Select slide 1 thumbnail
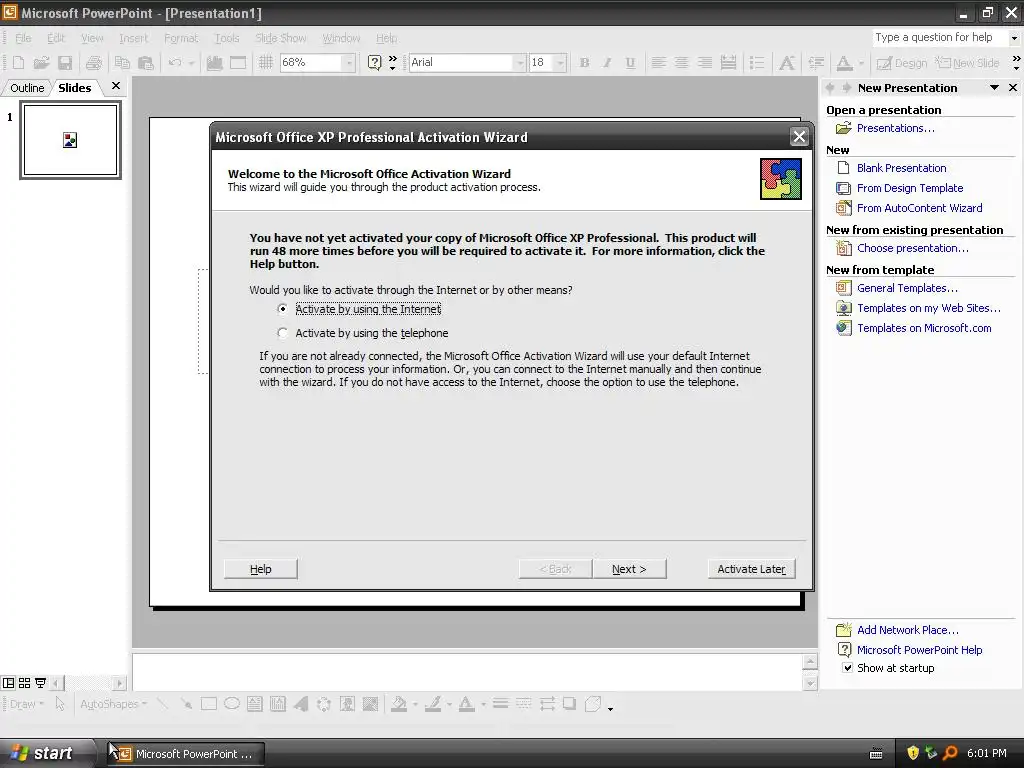Viewport: 1024px width, 768px height. (71, 140)
